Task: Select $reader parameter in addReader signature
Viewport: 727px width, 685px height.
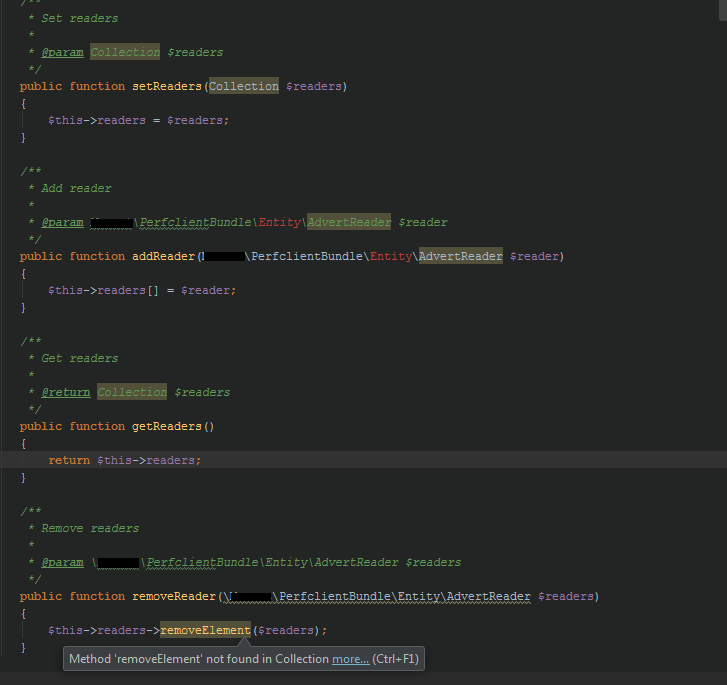Action: 534,256
